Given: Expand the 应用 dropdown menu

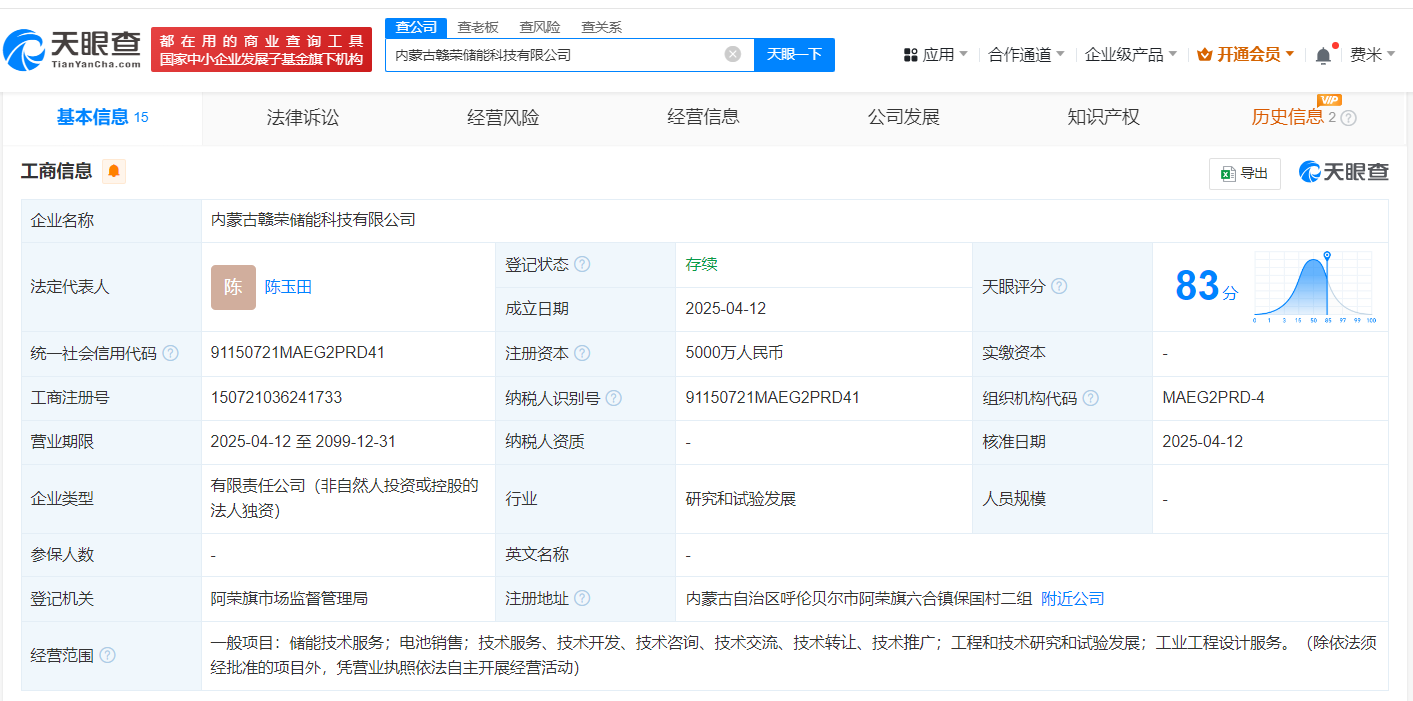Looking at the screenshot, I should tap(936, 55).
